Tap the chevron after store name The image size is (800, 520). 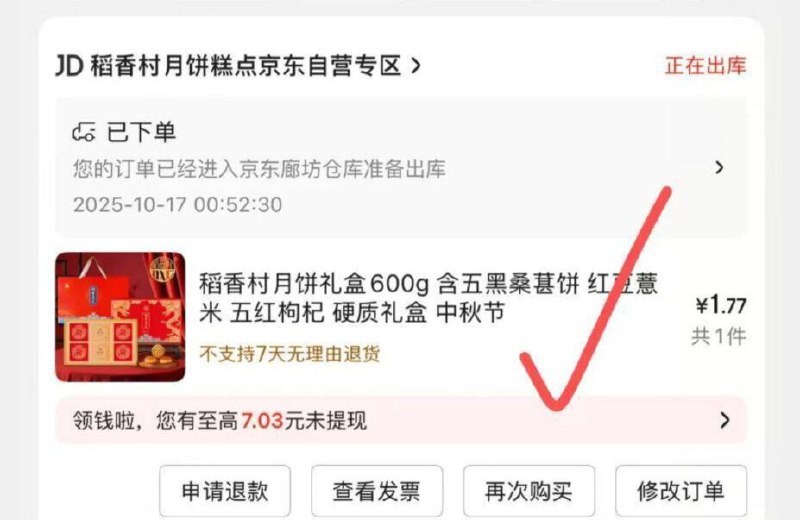tap(416, 66)
